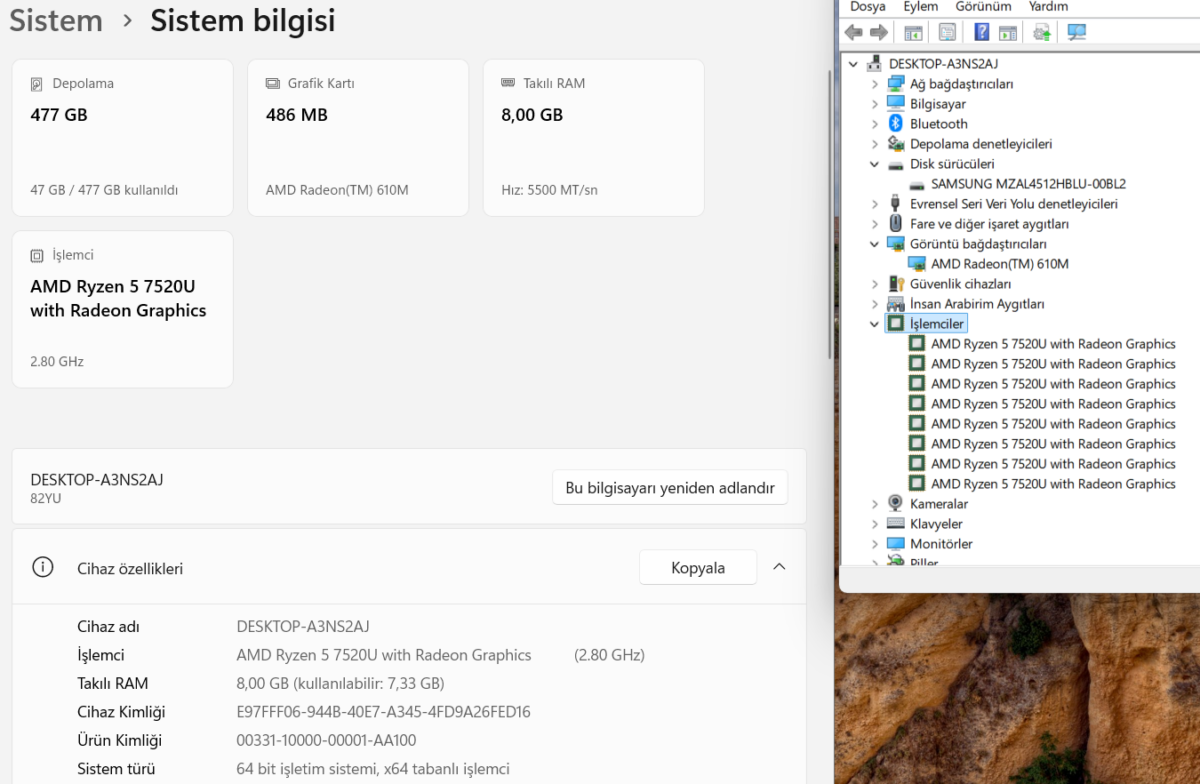This screenshot has height=784, width=1200.
Task: Expand the Depolama denetleyicileri node
Action: [x=874, y=144]
